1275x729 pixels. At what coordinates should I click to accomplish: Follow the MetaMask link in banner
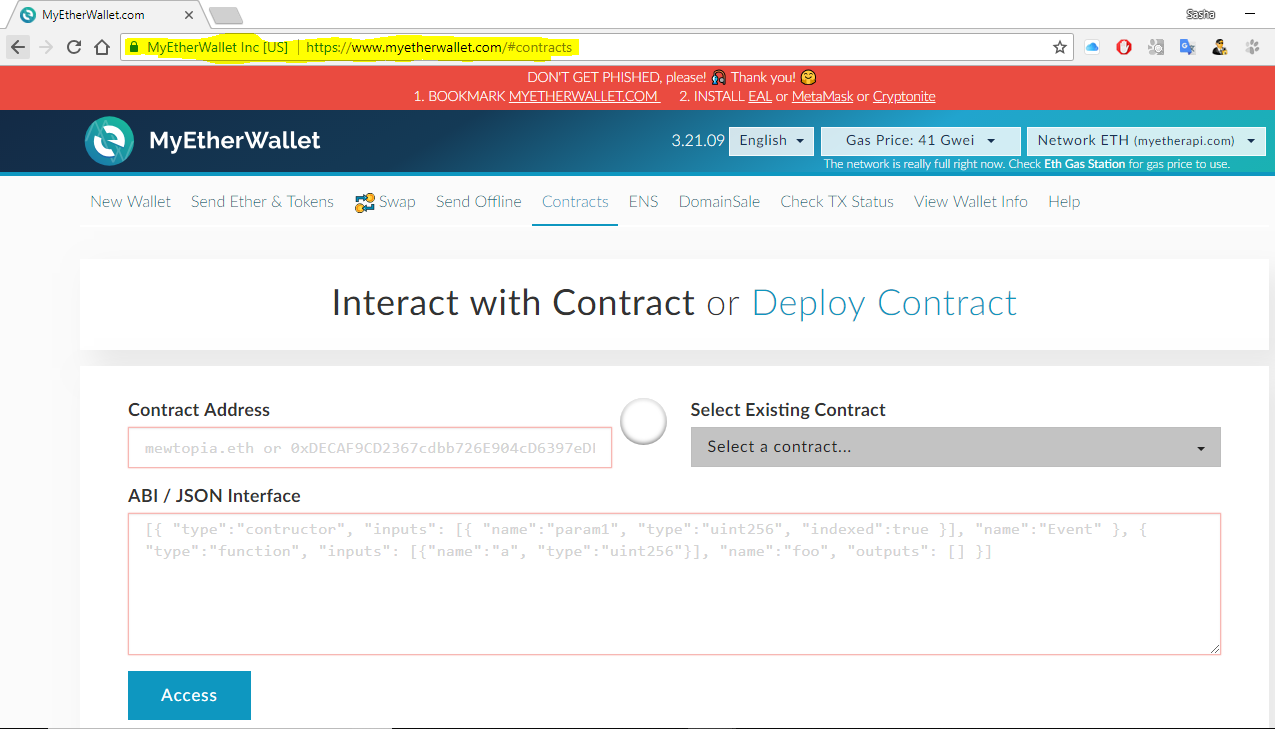coord(822,97)
